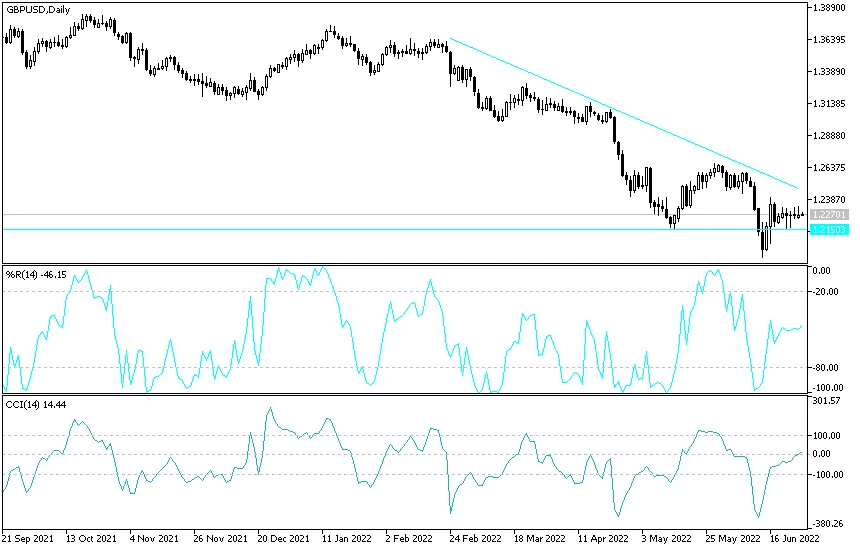Select the descending cyan trendline
Screen dimensions: 860x550
tap(624, 114)
